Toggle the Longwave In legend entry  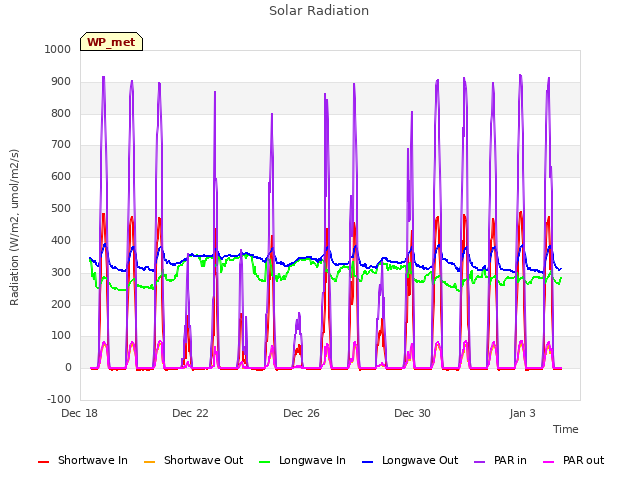(x=302, y=460)
